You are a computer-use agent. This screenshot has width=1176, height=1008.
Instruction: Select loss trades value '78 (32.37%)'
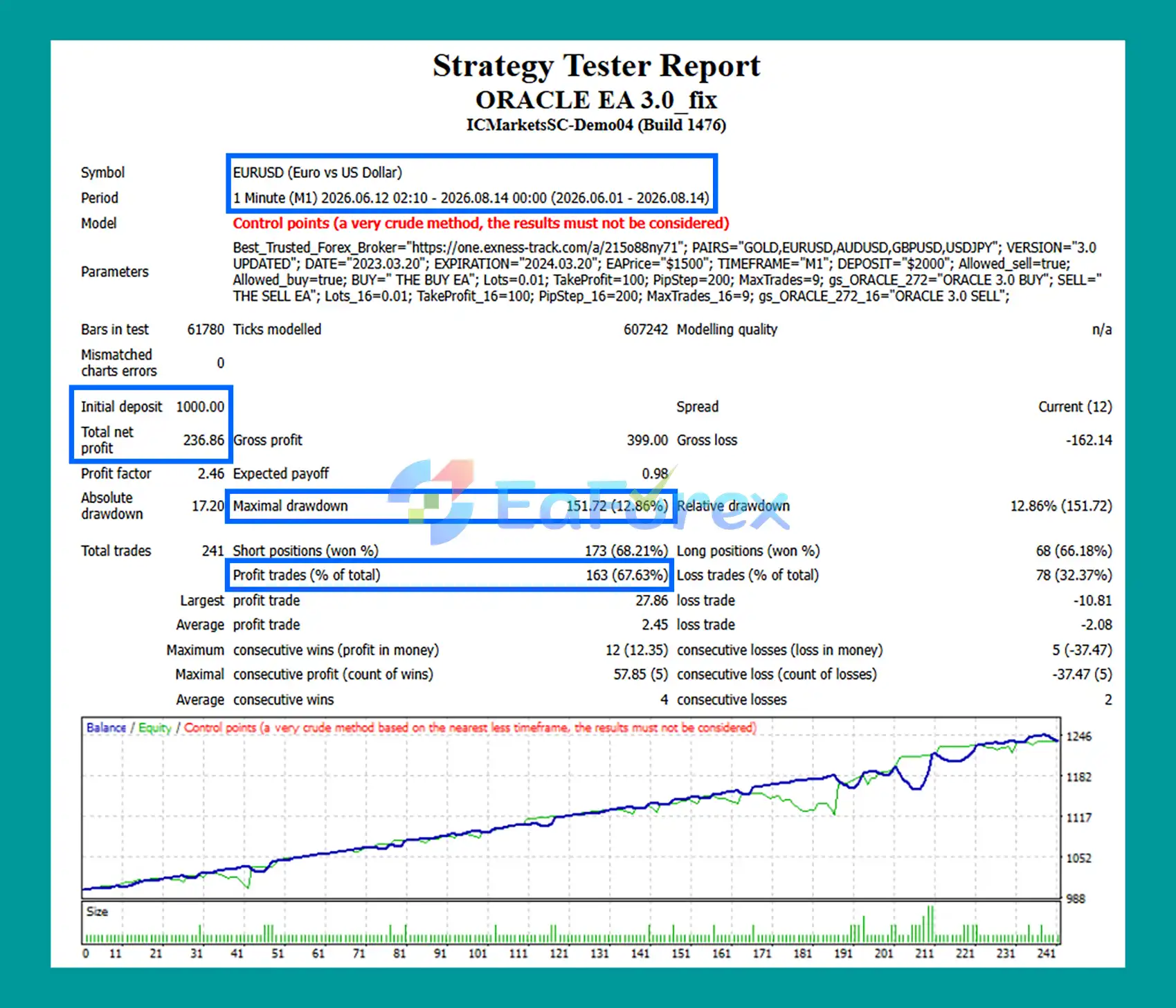click(1074, 575)
